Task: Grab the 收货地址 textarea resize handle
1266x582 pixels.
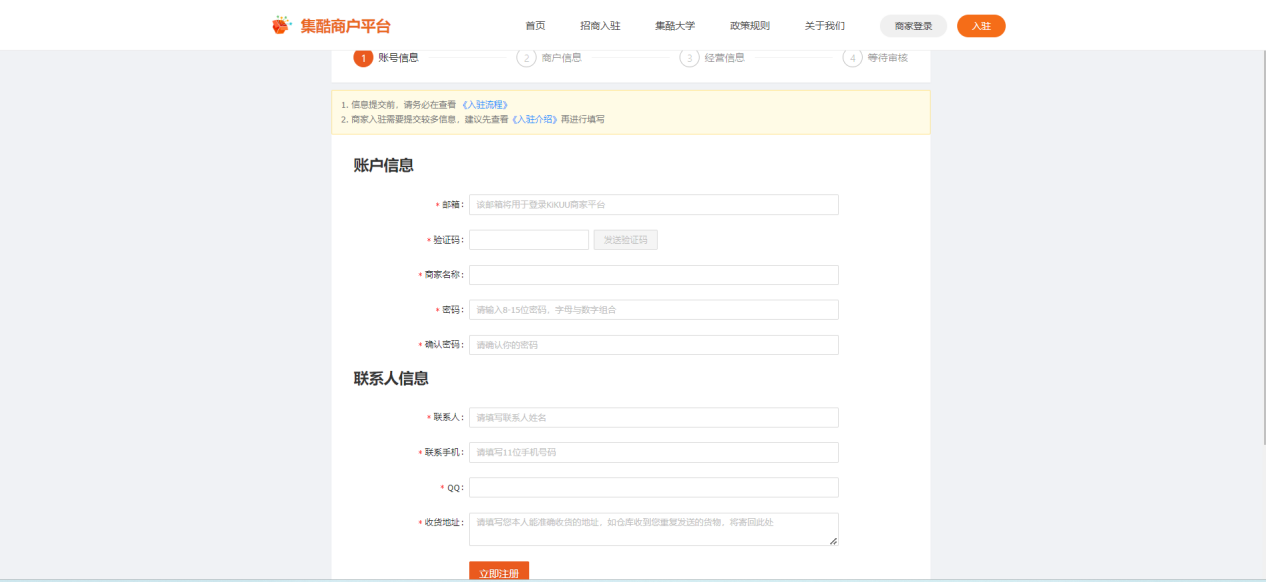Action: [x=833, y=541]
